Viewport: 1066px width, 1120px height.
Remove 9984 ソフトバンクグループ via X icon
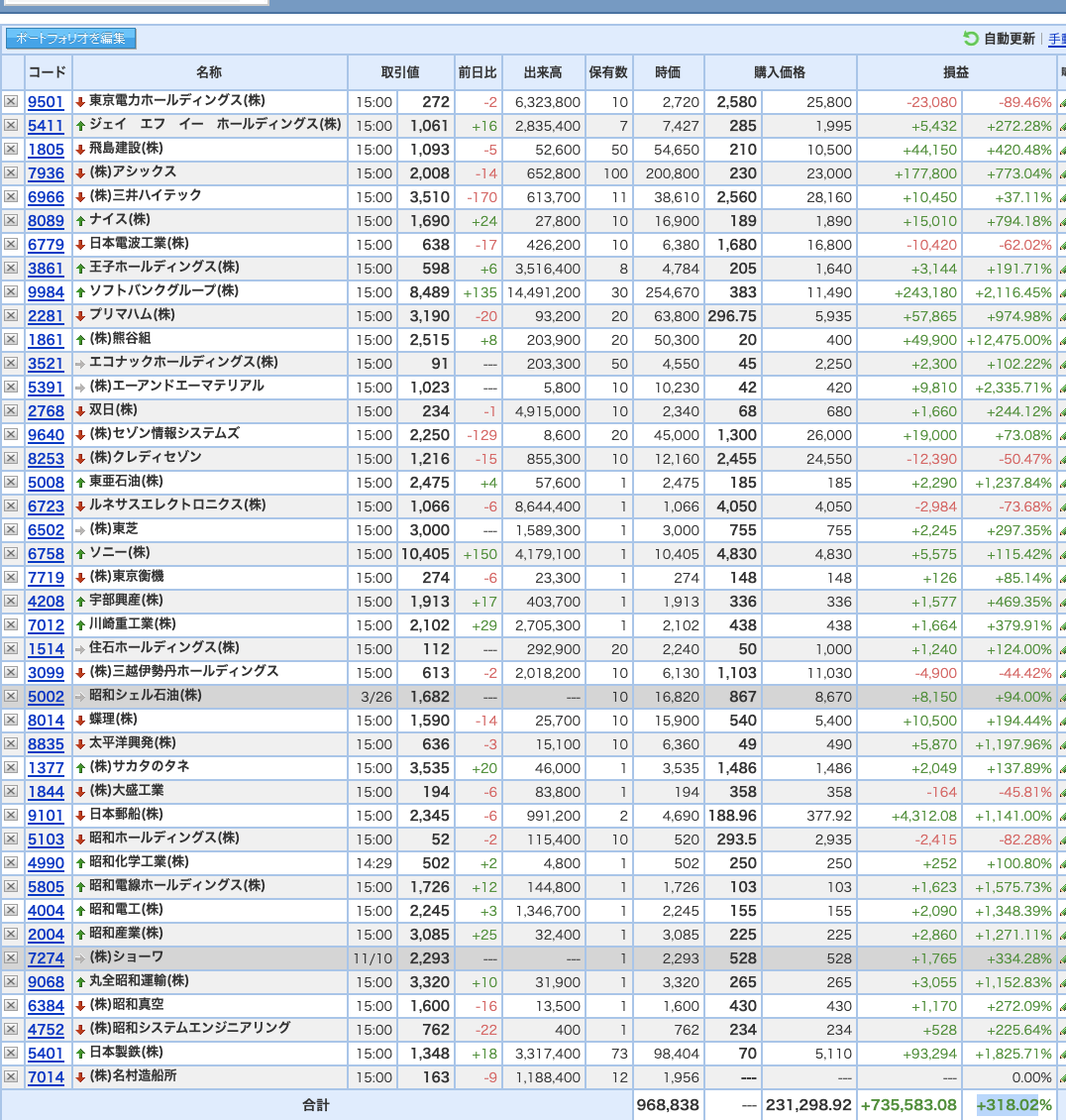tap(11, 291)
